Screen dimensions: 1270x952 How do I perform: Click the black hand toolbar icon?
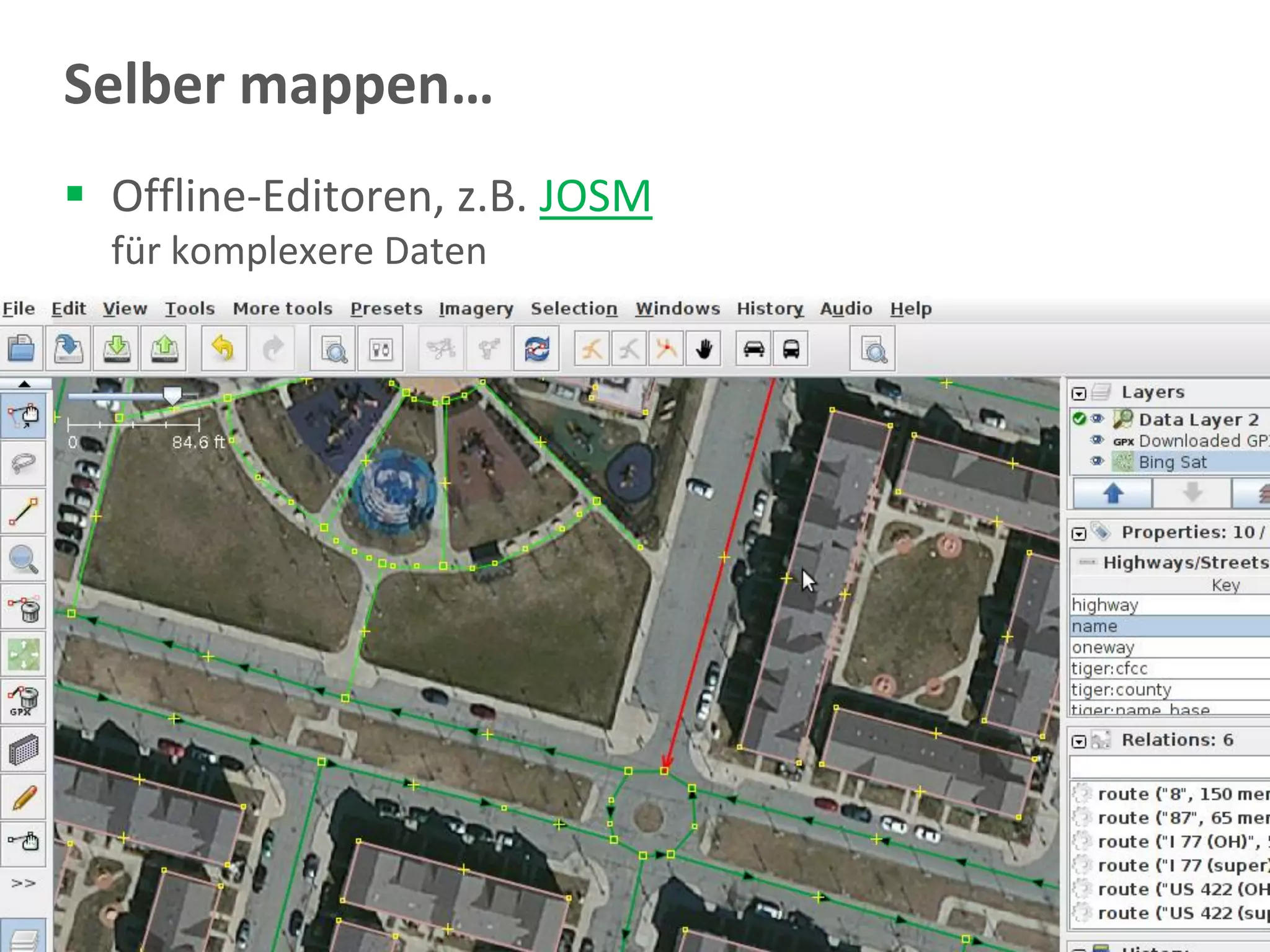[703, 349]
